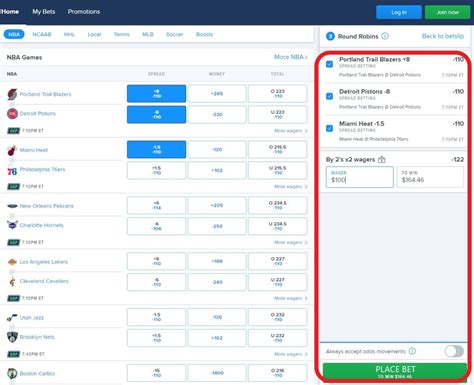The width and height of the screenshot is (474, 385).
Task: Toggle Always accept odds movements switch
Action: click(x=454, y=351)
